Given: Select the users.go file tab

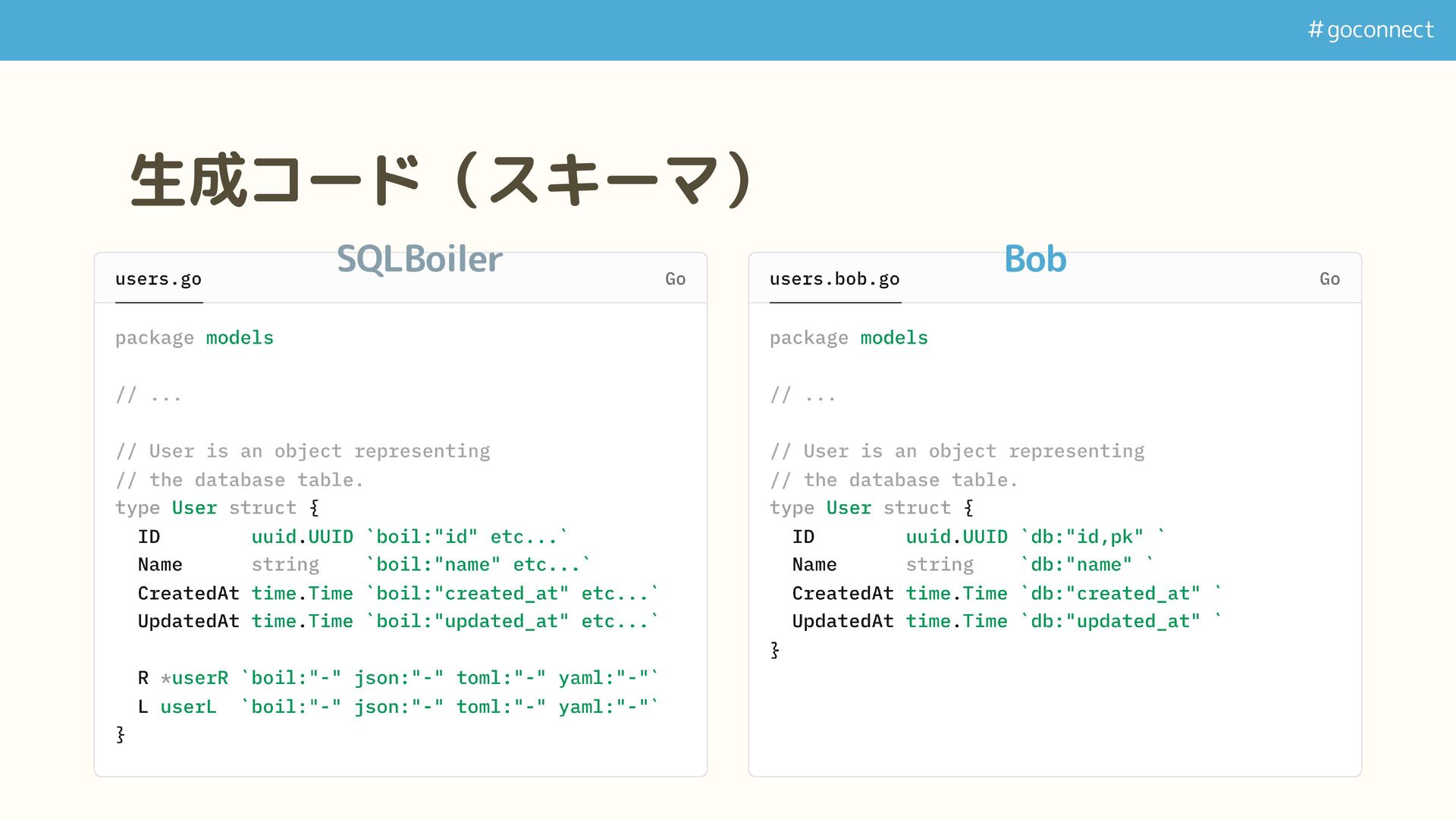Looking at the screenshot, I should (158, 279).
